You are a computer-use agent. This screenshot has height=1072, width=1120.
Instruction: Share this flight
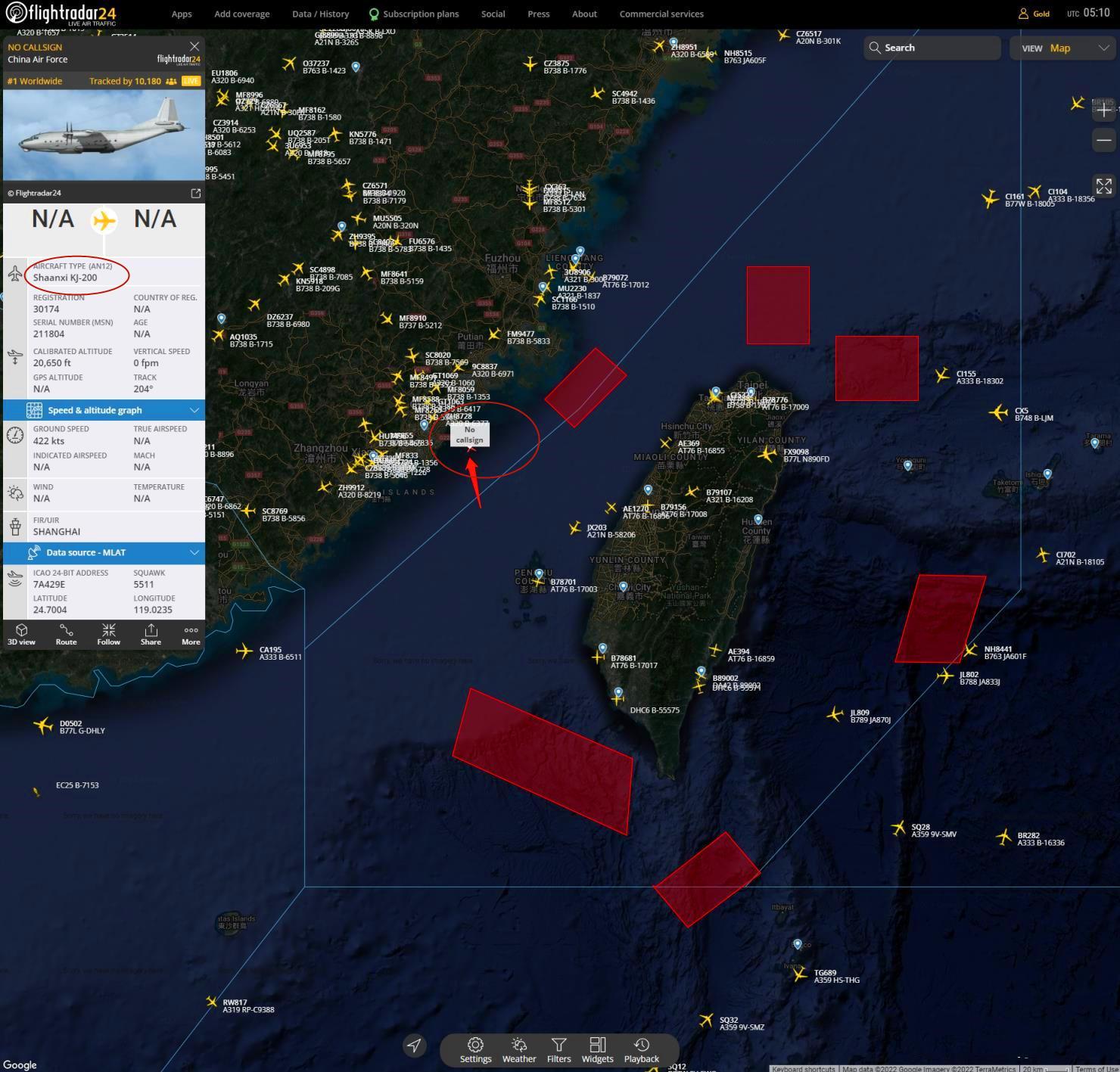point(151,634)
